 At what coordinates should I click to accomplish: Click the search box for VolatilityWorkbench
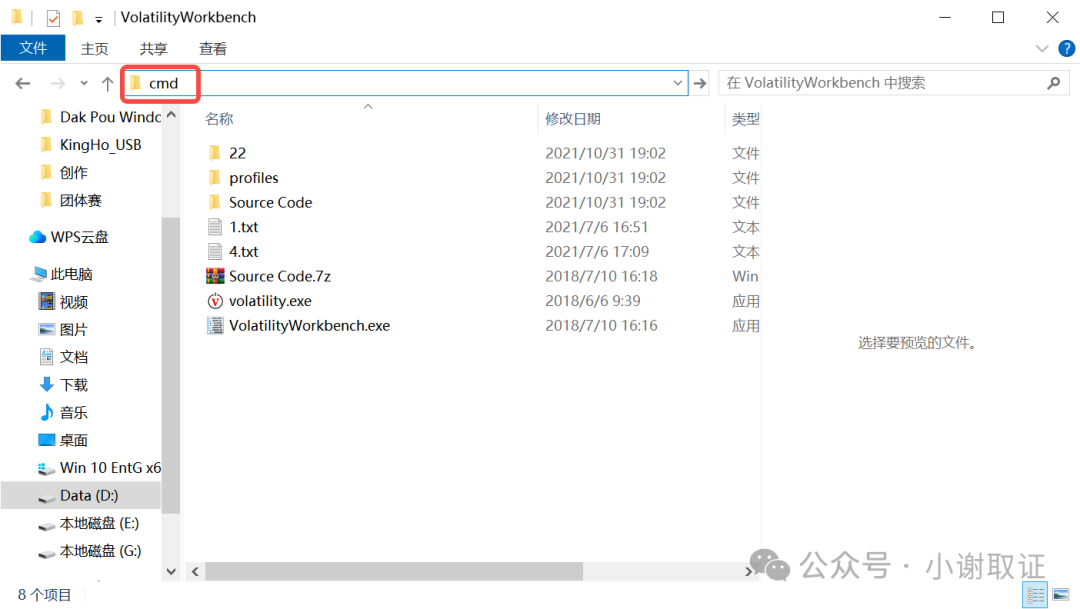click(893, 83)
